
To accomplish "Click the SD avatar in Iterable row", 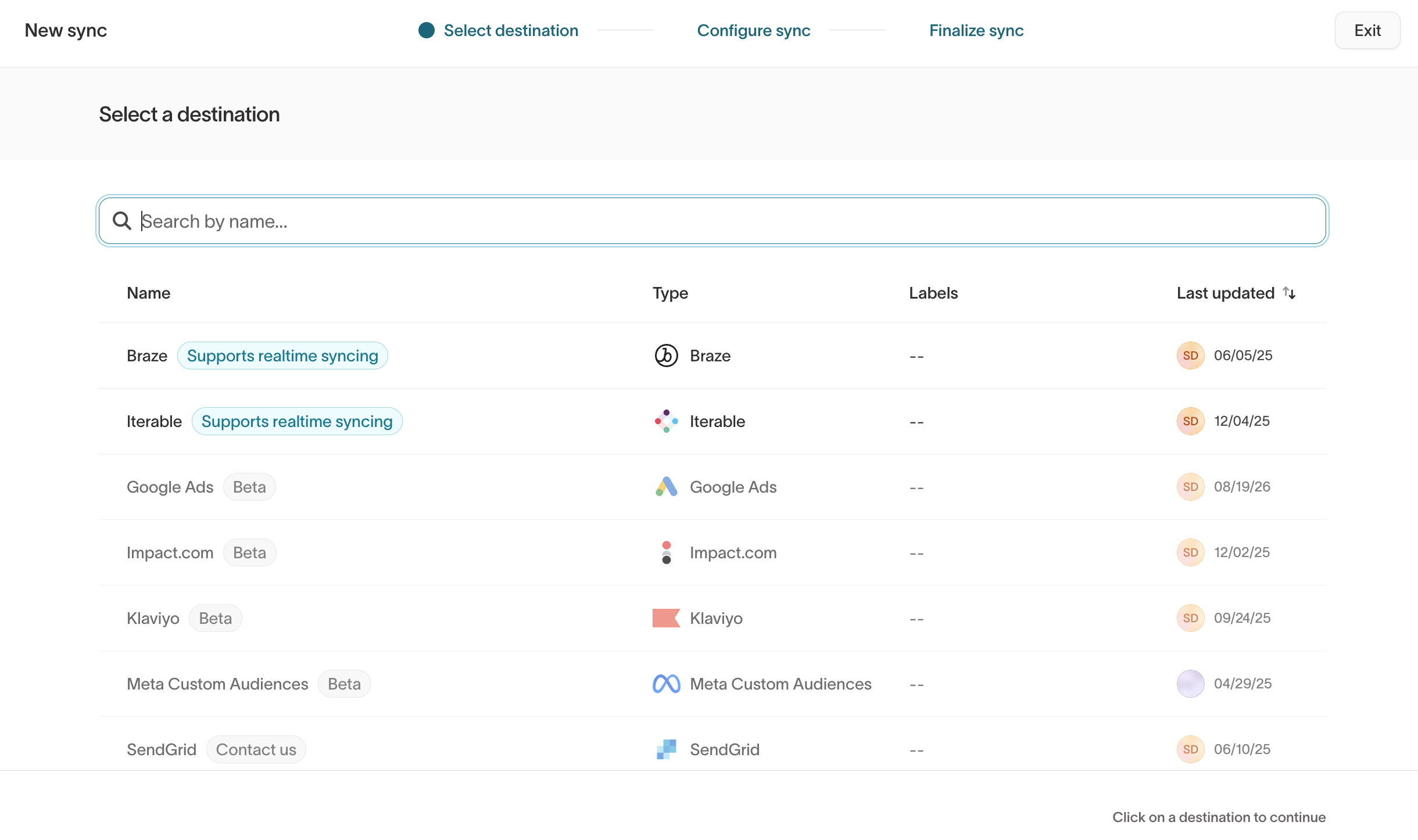I will 1190,421.
